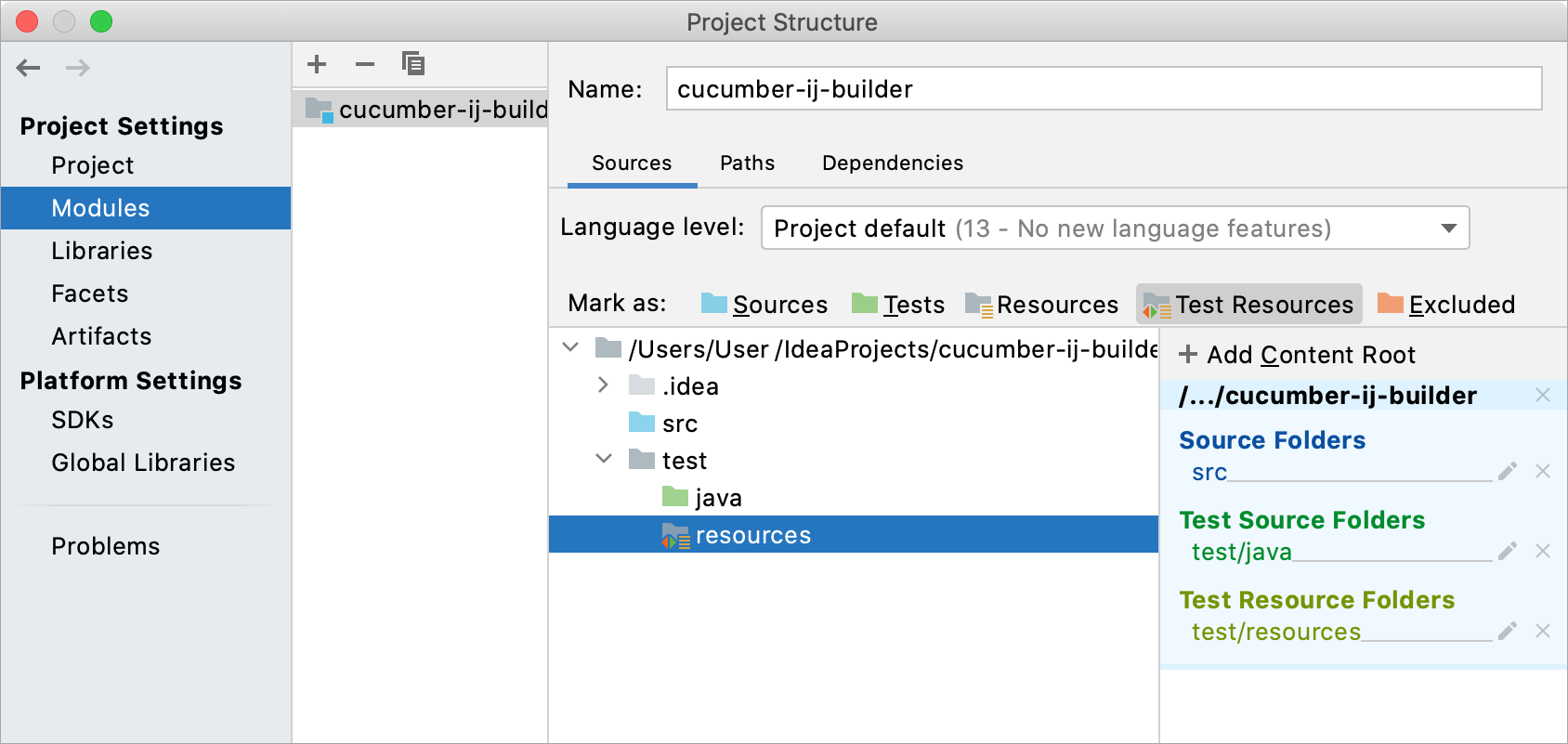Click the content root path header
1568x744 pixels.
pyautogui.click(x=1327, y=396)
